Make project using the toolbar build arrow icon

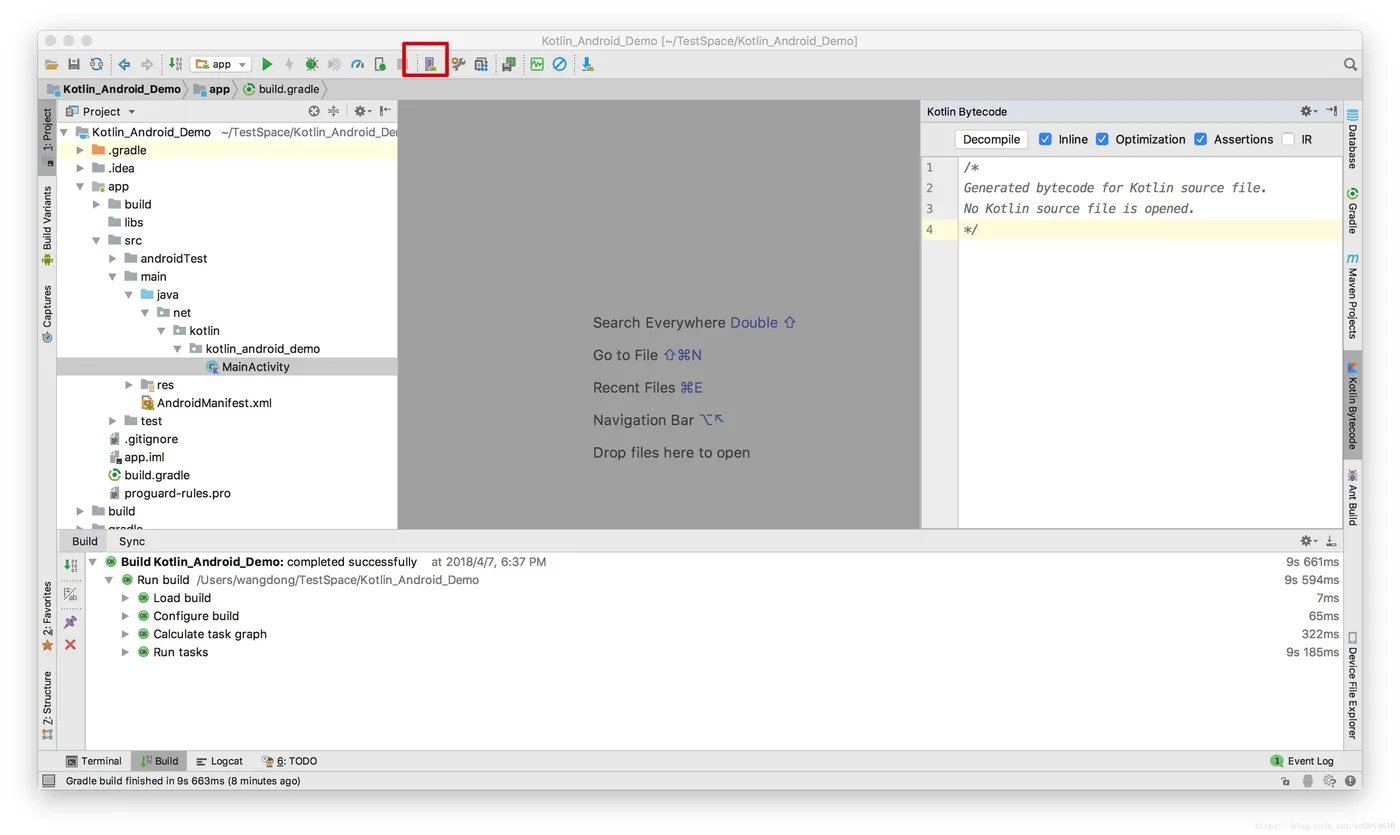point(175,64)
